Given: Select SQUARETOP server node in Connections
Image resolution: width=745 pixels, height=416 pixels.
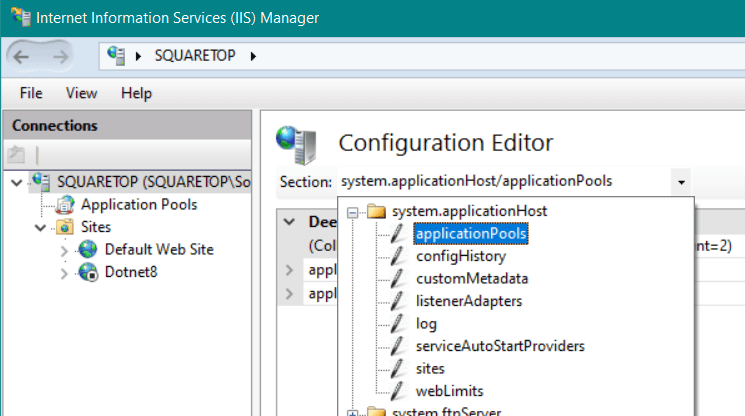Looking at the screenshot, I should [153, 182].
